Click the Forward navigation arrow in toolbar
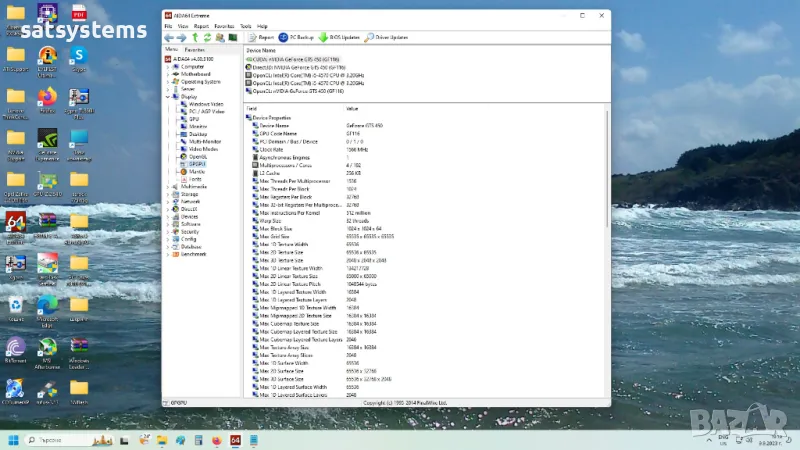Viewport: 800px width, 450px height. click(181, 37)
